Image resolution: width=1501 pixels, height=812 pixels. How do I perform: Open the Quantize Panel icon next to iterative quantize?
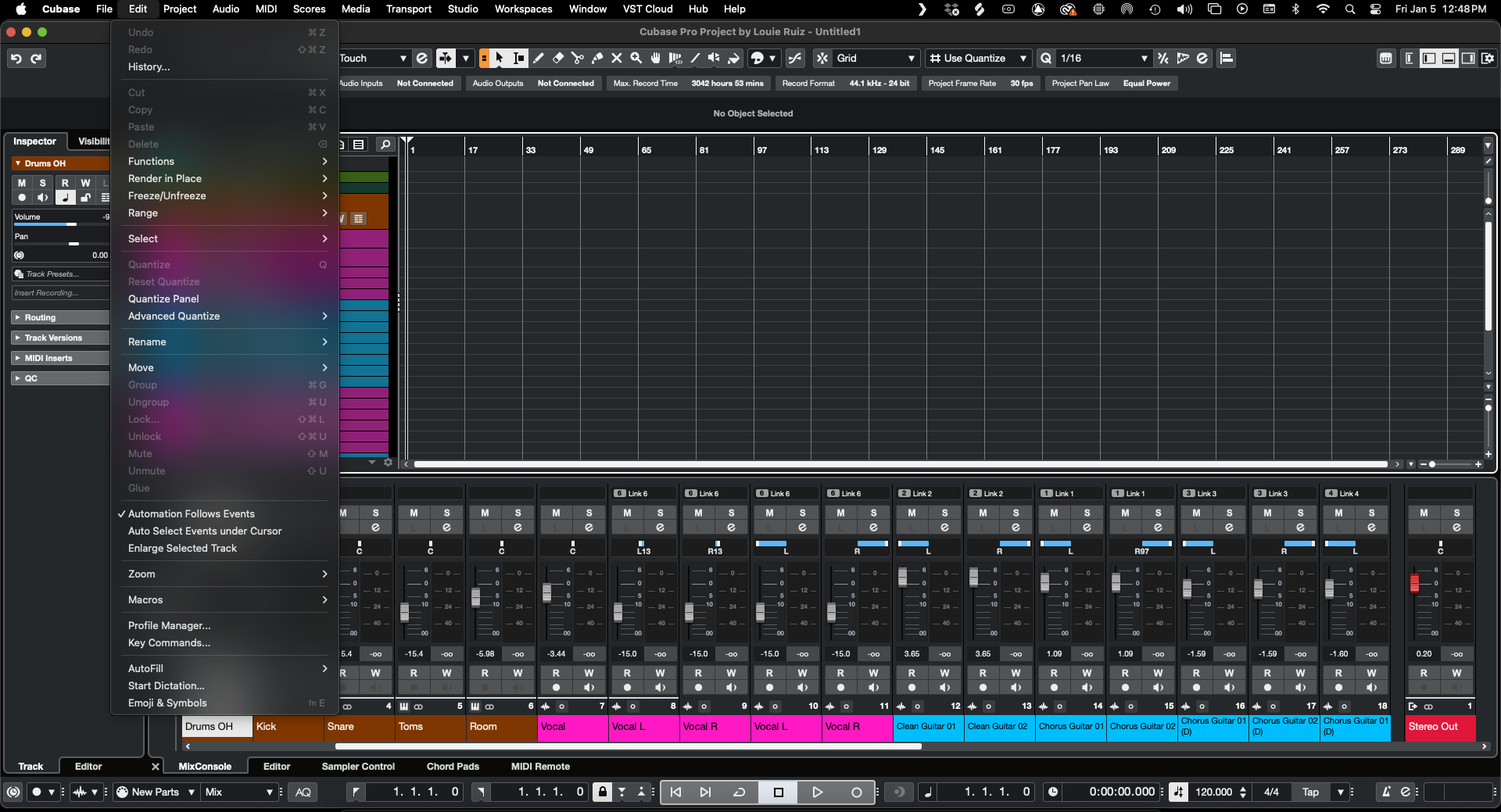1202,59
